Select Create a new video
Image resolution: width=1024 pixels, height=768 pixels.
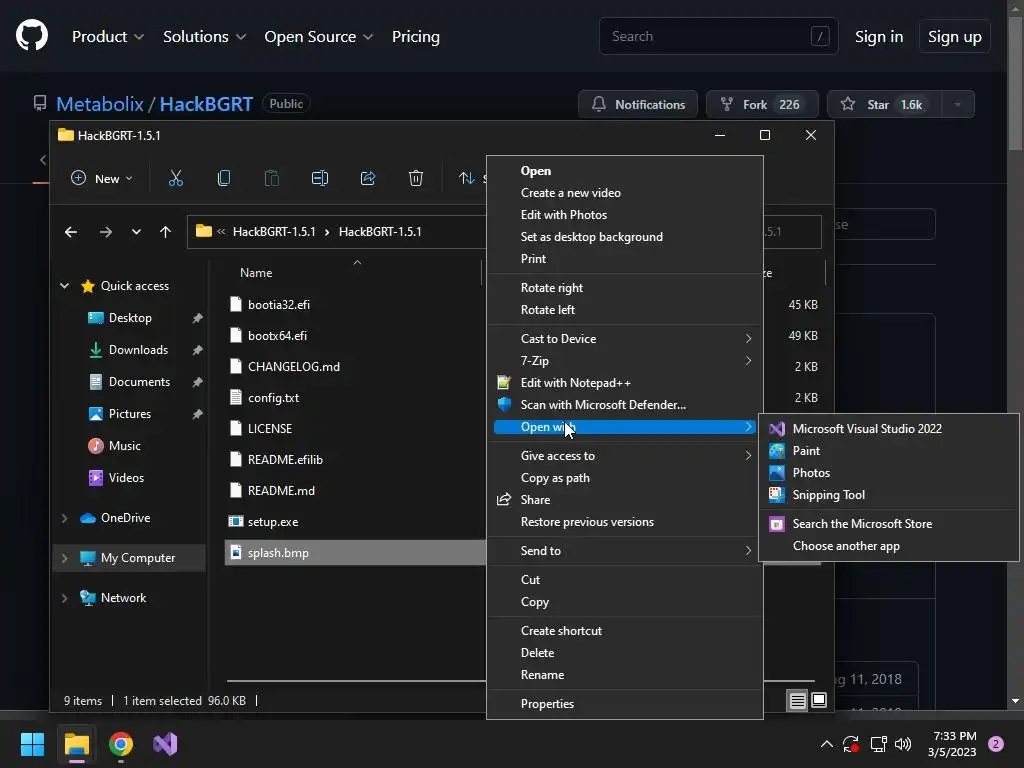pyautogui.click(x=625, y=193)
